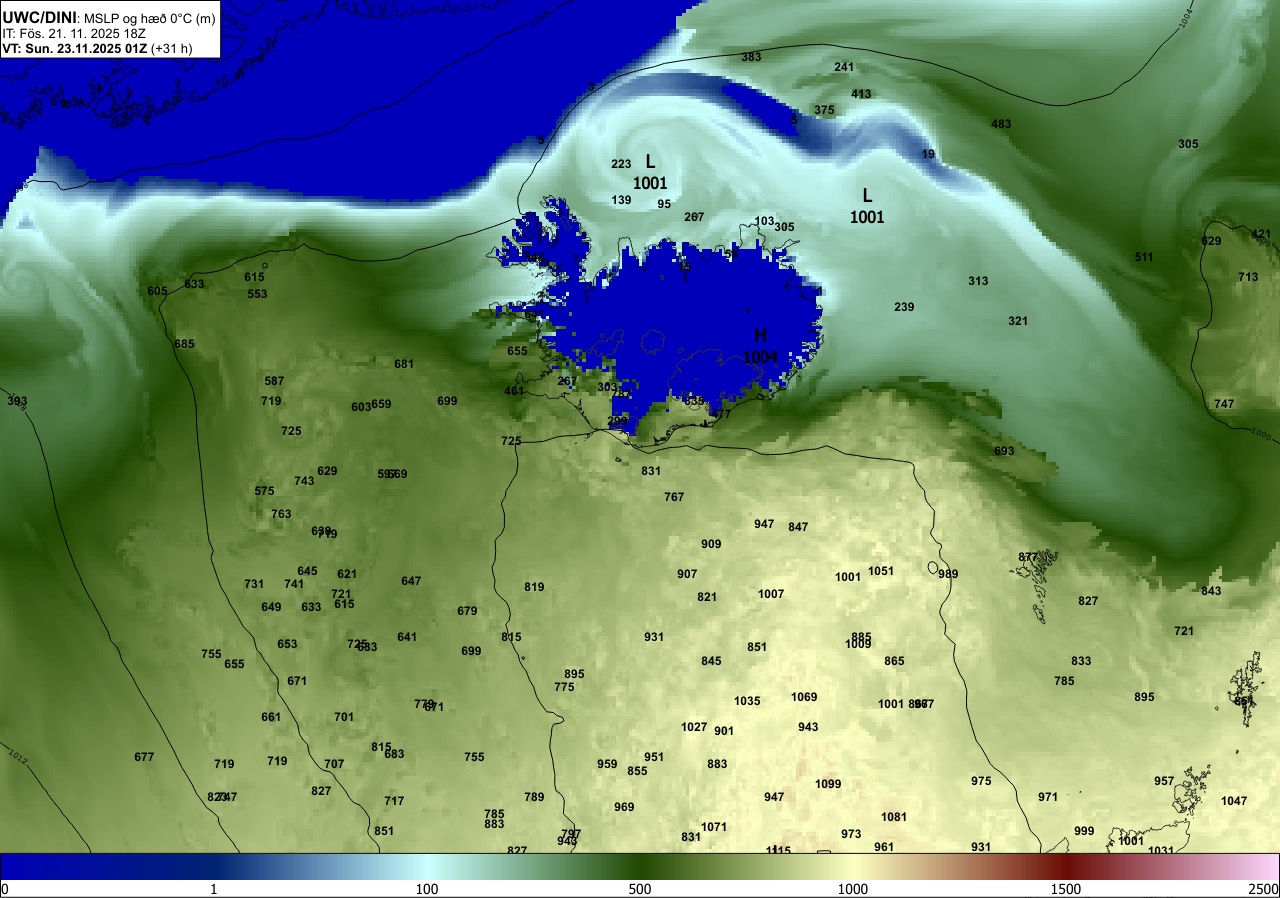Click the map value '1027'
Image resolution: width=1280 pixels, height=898 pixels.
tap(694, 727)
